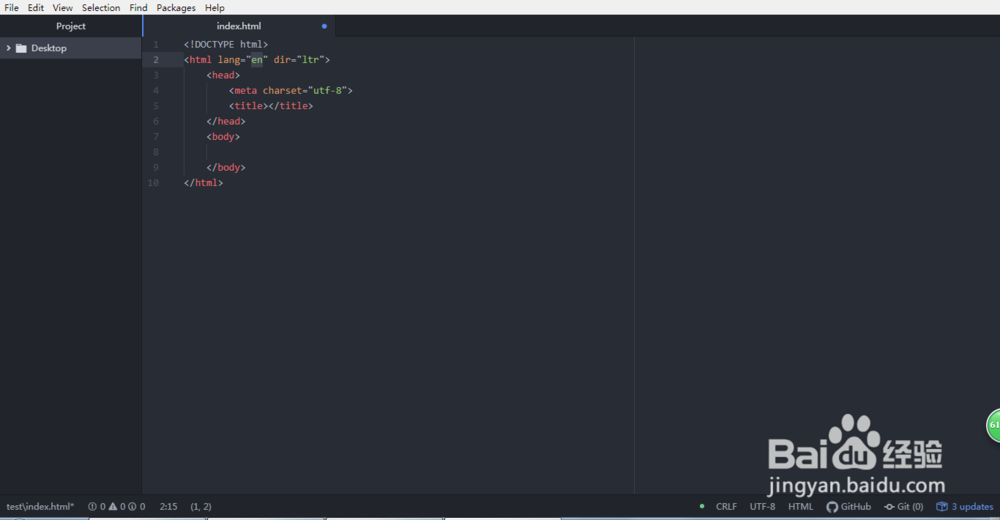Click the meta charset="utf-8" line
The width and height of the screenshot is (1000, 520).
[x=291, y=91]
